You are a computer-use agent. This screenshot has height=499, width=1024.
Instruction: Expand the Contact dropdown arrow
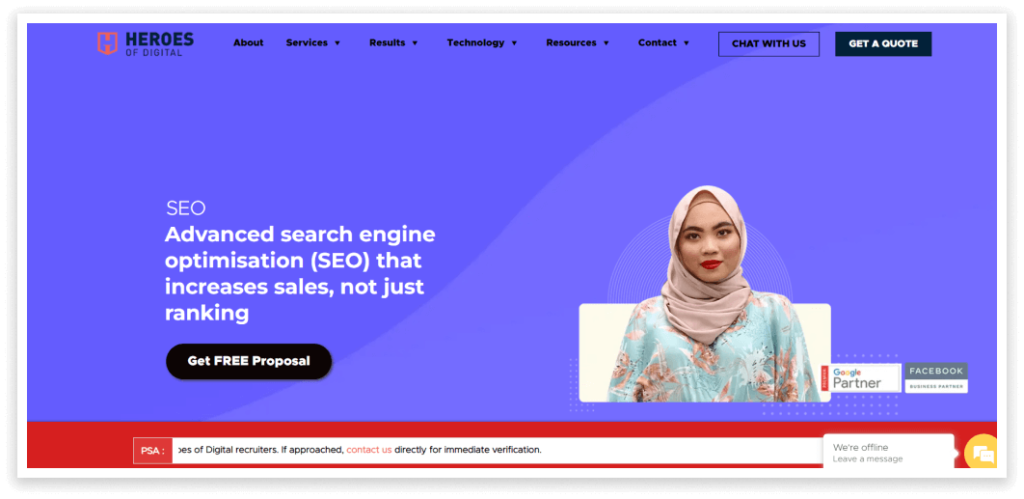click(x=686, y=43)
